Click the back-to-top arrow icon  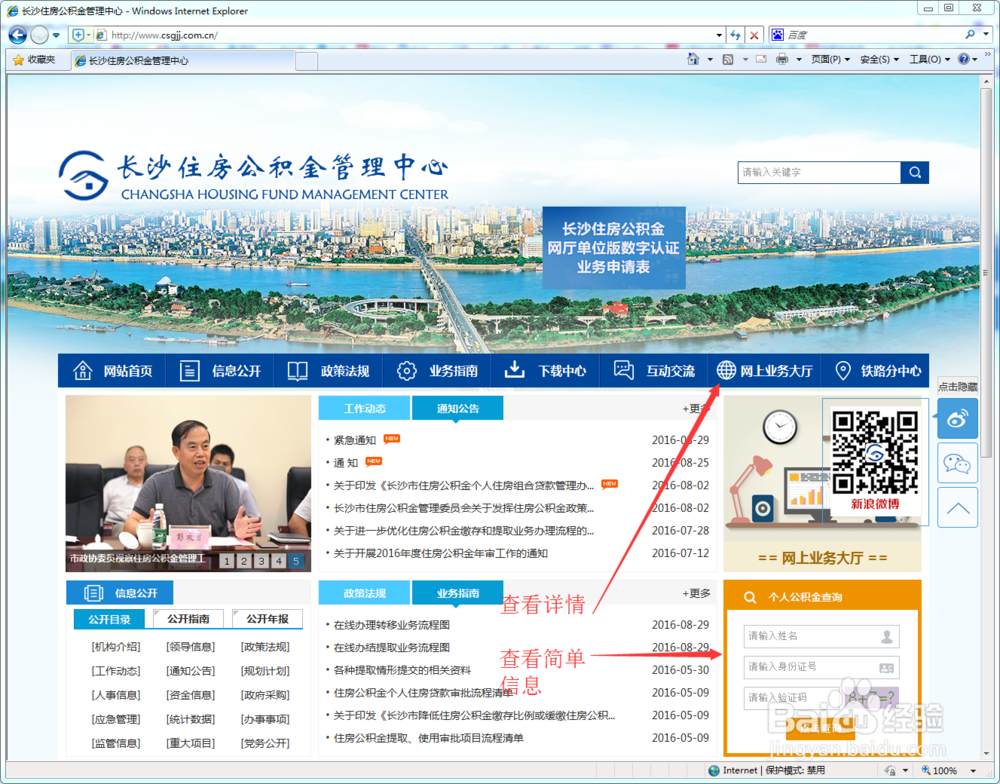957,508
